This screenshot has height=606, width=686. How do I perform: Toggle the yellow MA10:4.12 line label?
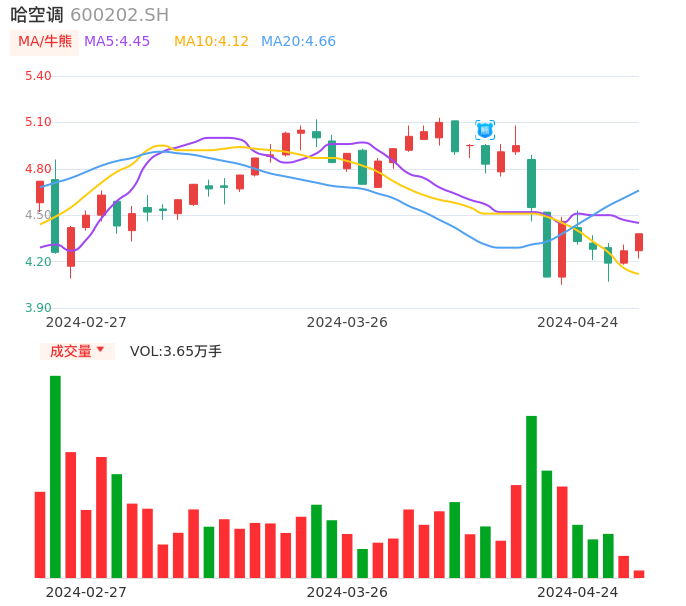pos(211,42)
